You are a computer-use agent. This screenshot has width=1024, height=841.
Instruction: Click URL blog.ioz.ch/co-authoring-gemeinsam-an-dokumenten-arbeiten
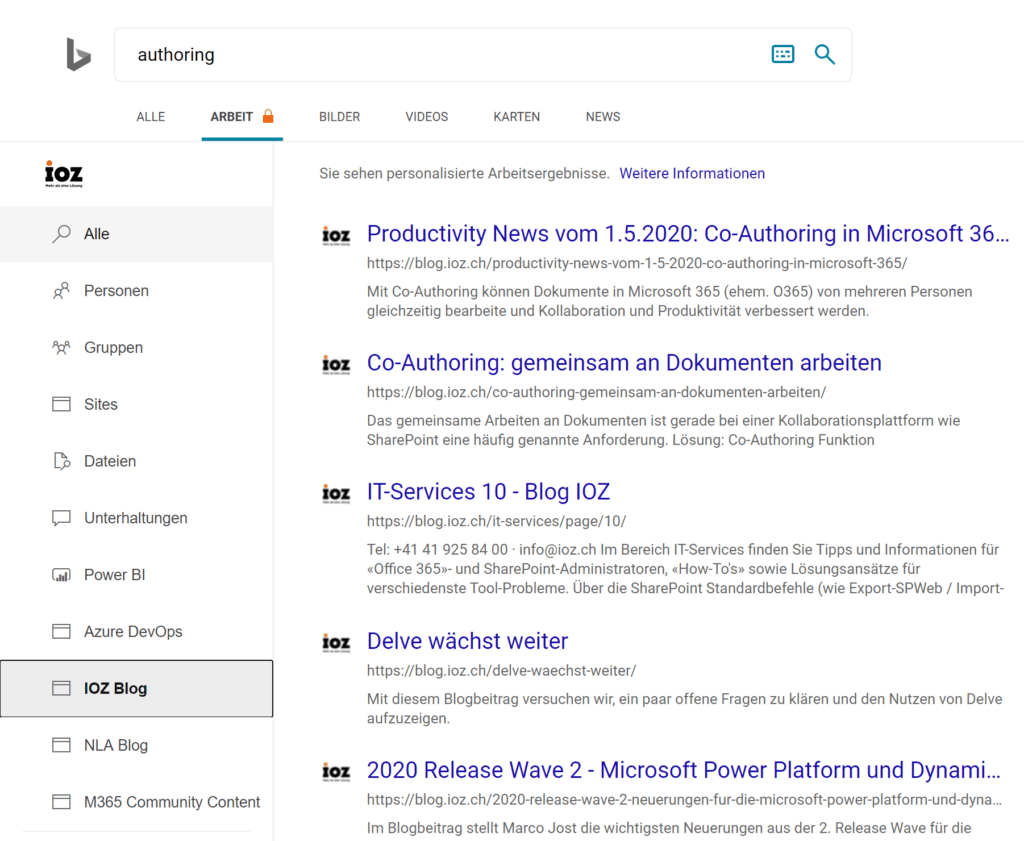(x=596, y=392)
